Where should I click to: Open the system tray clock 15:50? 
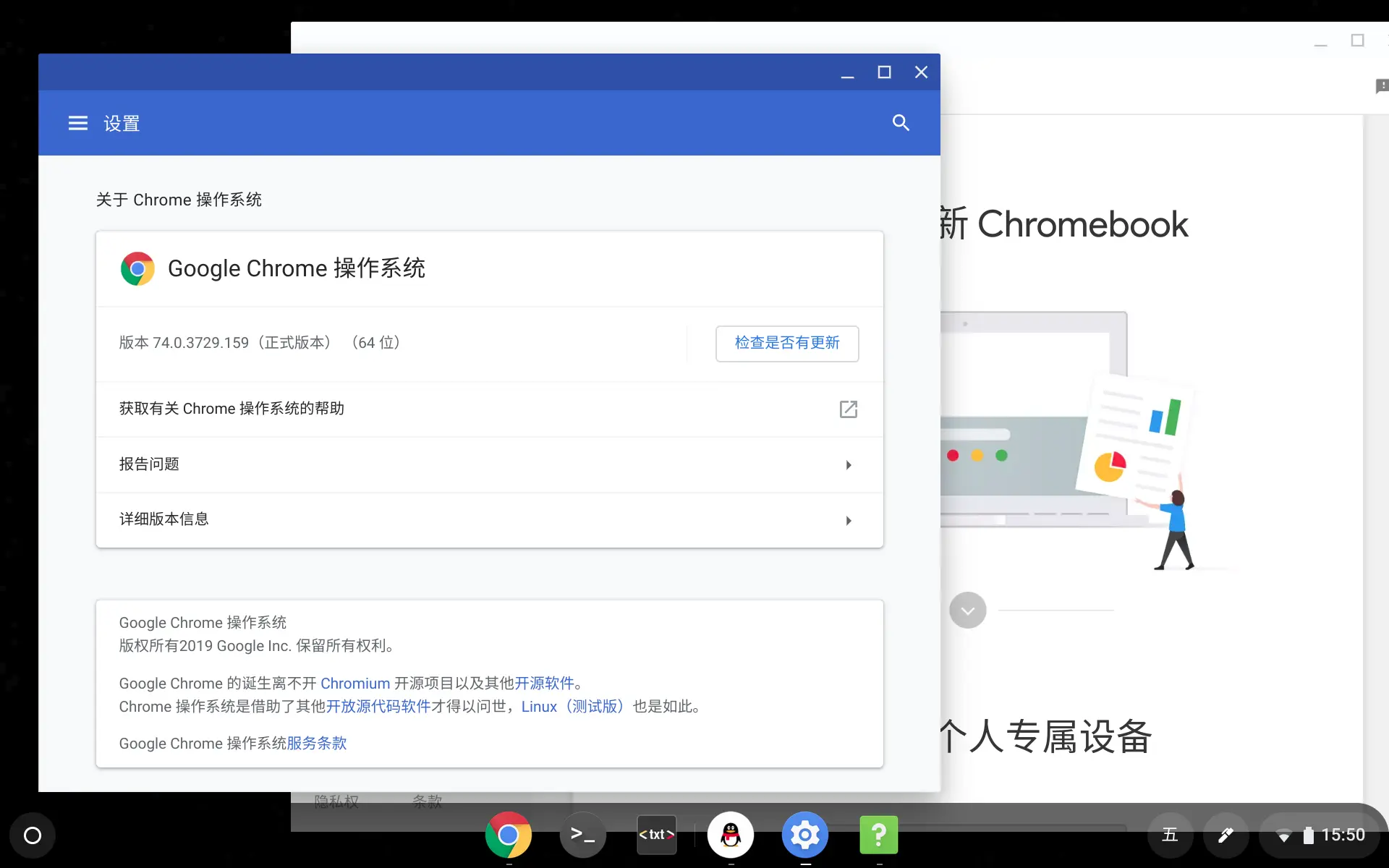1343,835
